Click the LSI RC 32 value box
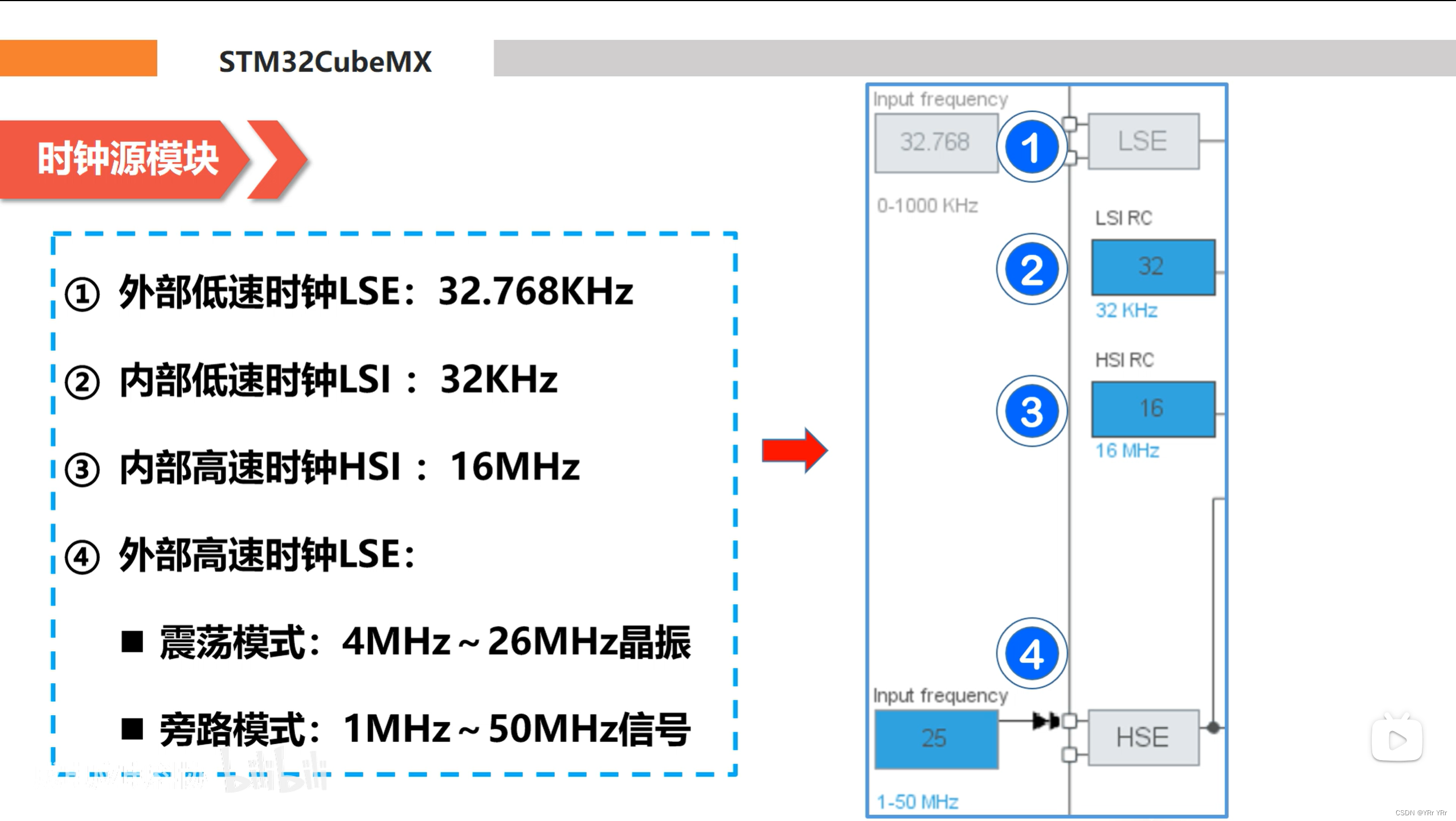Screen dimensions: 1456x821 (x=1153, y=267)
